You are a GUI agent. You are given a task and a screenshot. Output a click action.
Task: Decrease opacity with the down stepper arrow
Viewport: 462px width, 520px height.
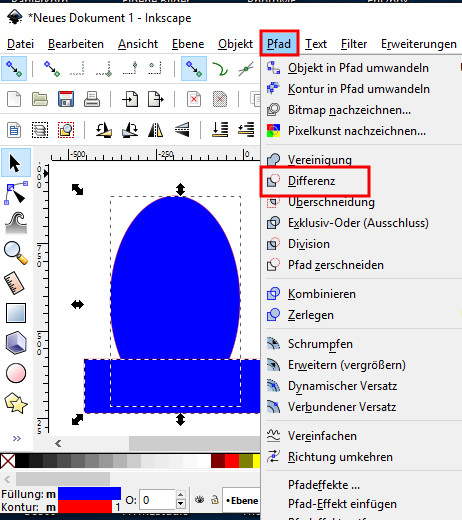[180, 504]
